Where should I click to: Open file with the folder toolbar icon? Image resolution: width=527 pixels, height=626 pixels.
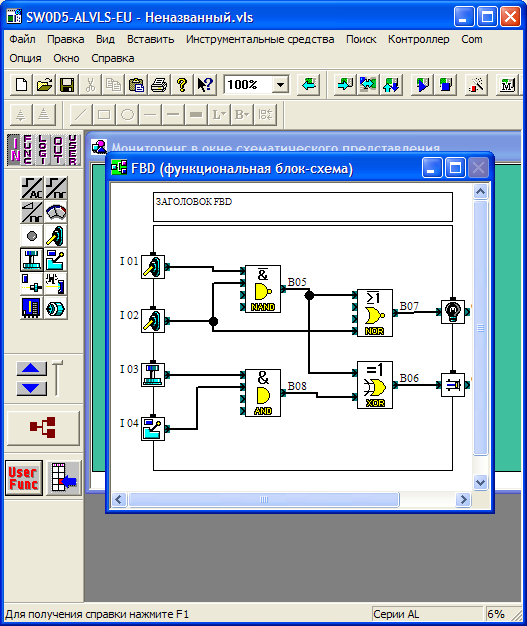[44, 85]
